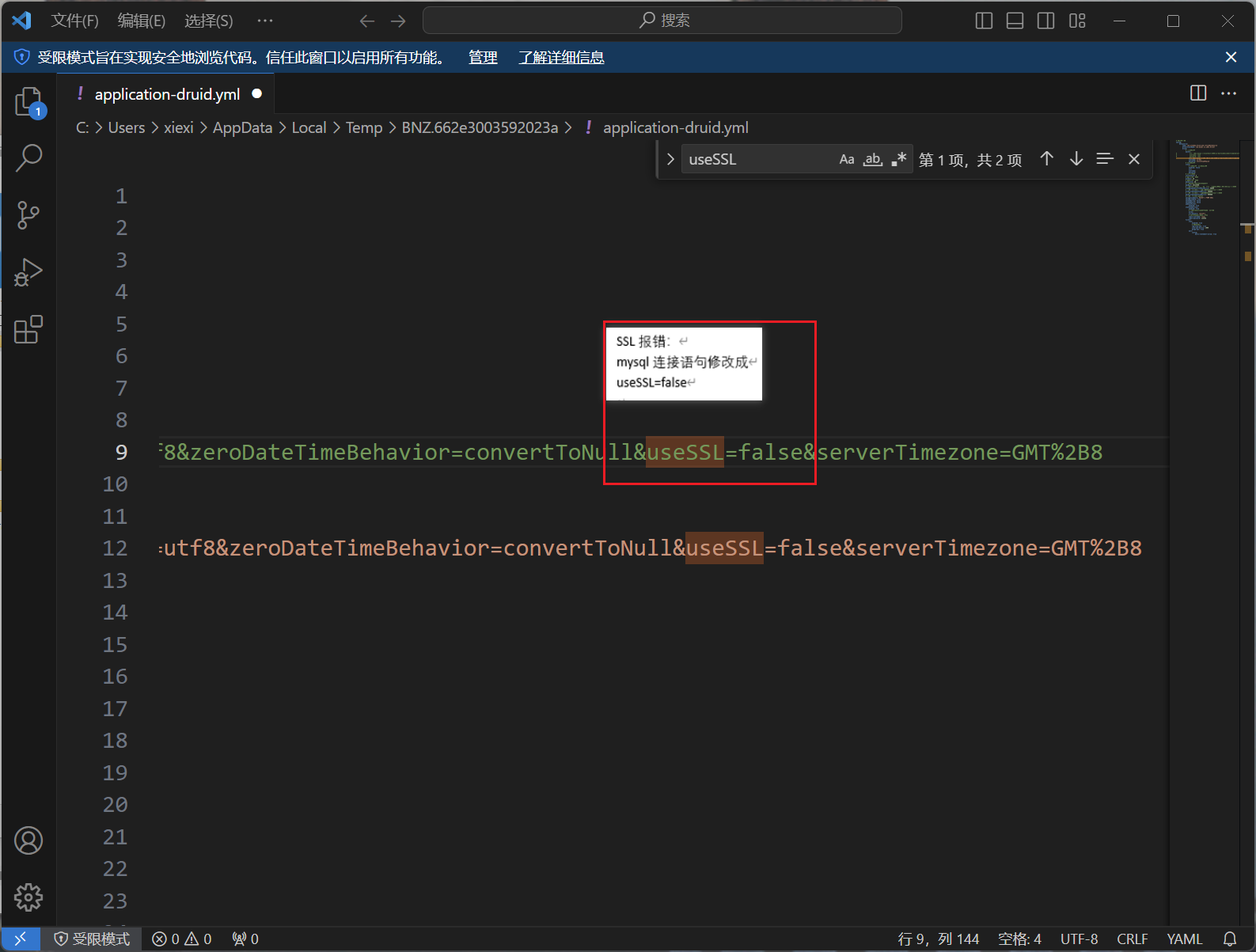Open the Explorer view in activity bar

(28, 102)
